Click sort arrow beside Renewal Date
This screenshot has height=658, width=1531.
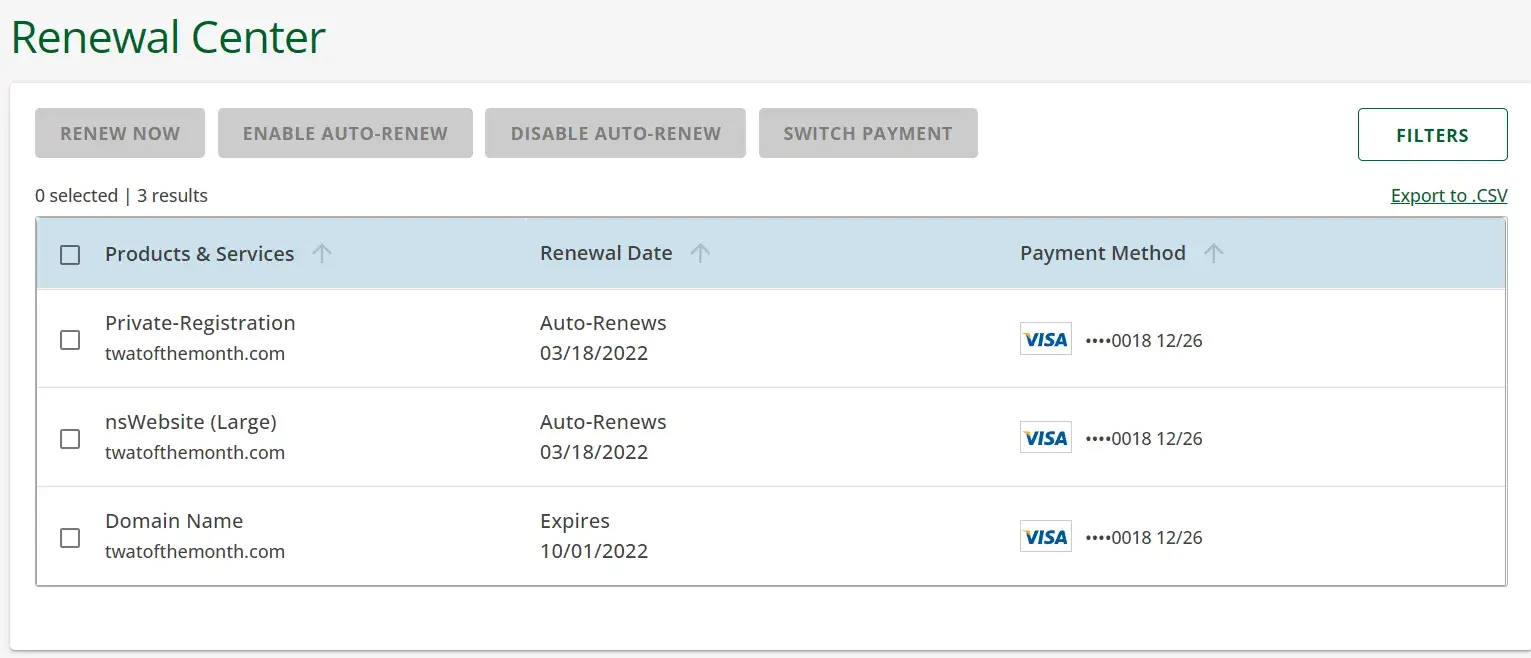coord(700,254)
